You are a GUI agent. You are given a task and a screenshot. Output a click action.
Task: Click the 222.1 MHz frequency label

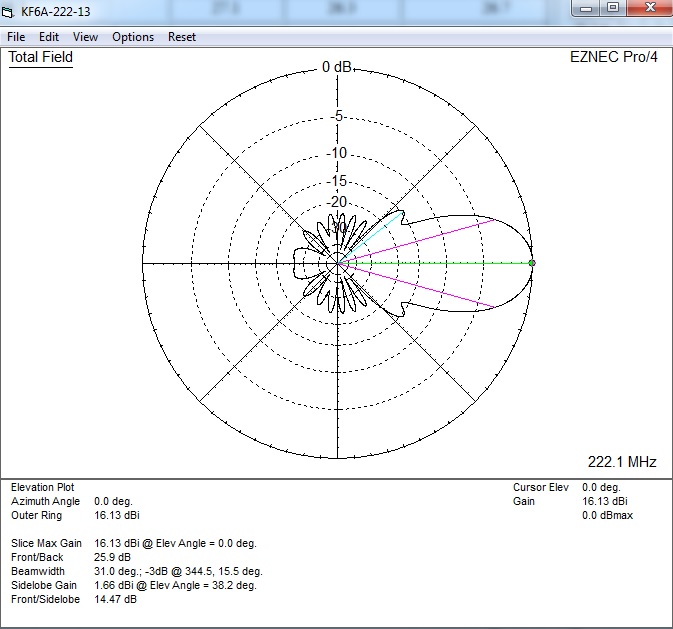623,461
